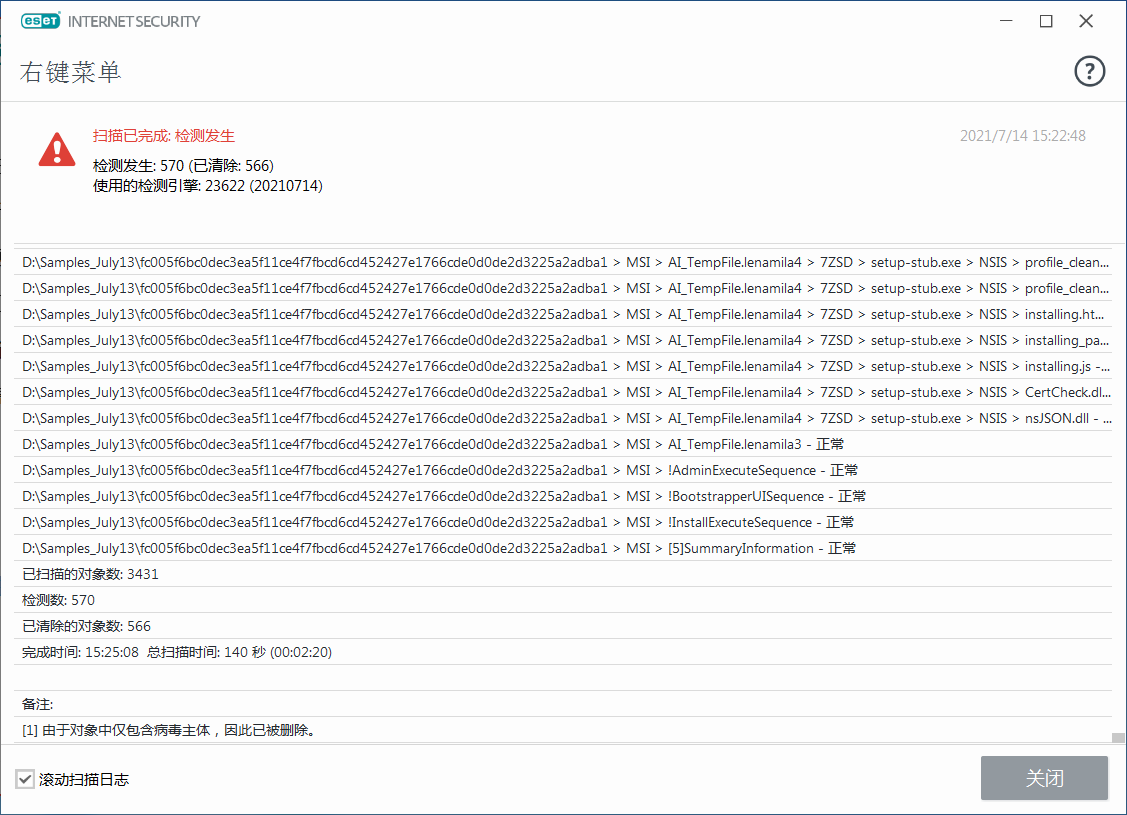Select the !BootstrapperUISequence log row
This screenshot has height=815, width=1127.
pos(564,496)
